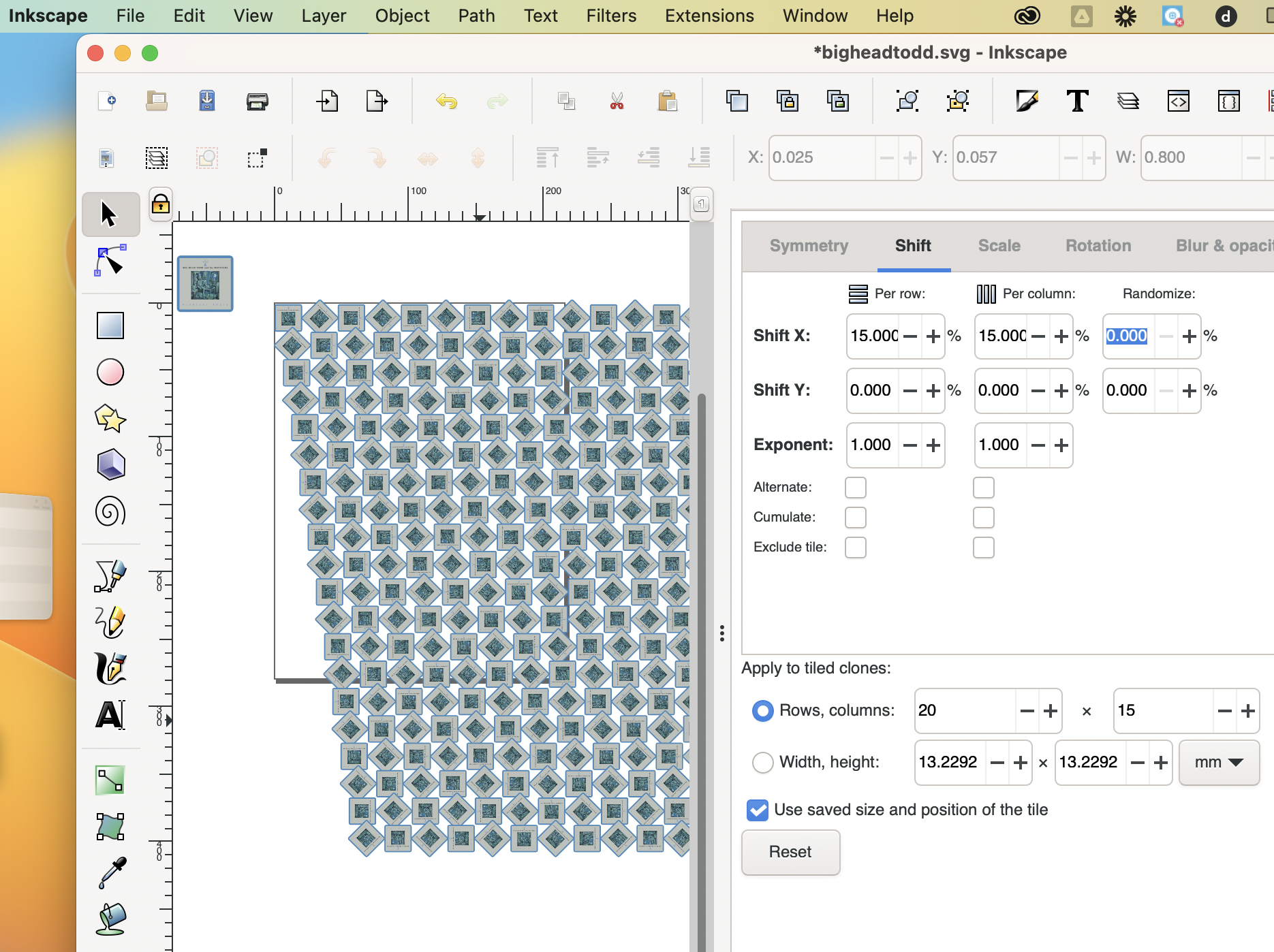This screenshot has height=952, width=1274.
Task: Increase Shift X per row value
Action: click(x=933, y=336)
